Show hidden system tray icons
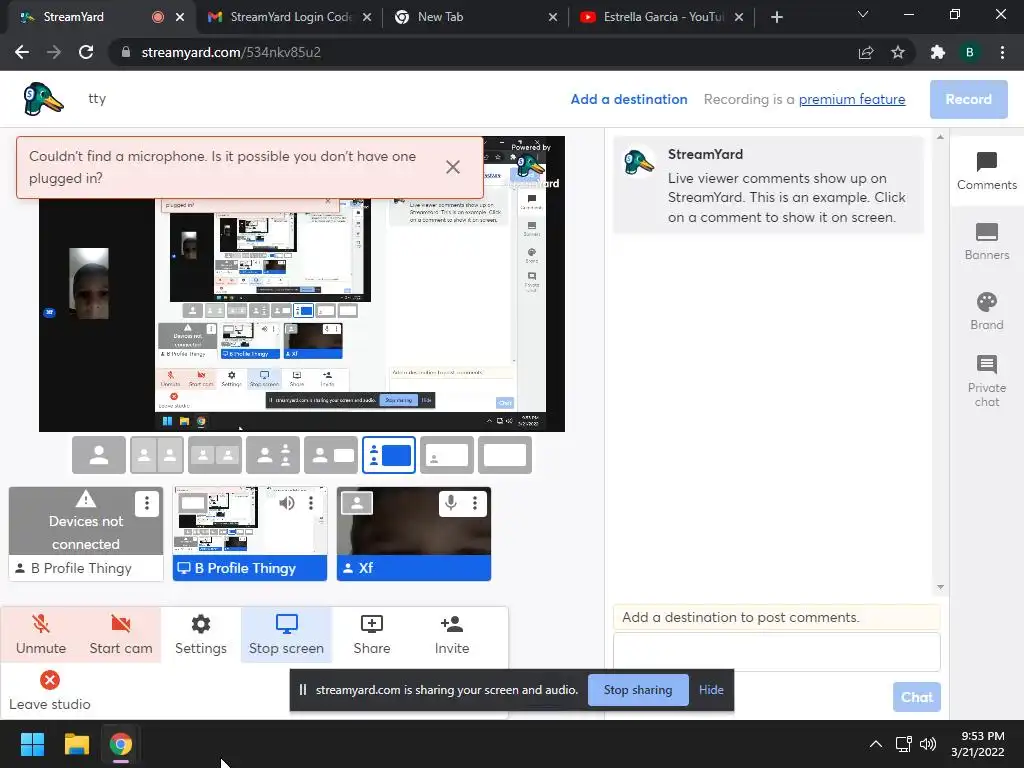 pyautogui.click(x=876, y=744)
